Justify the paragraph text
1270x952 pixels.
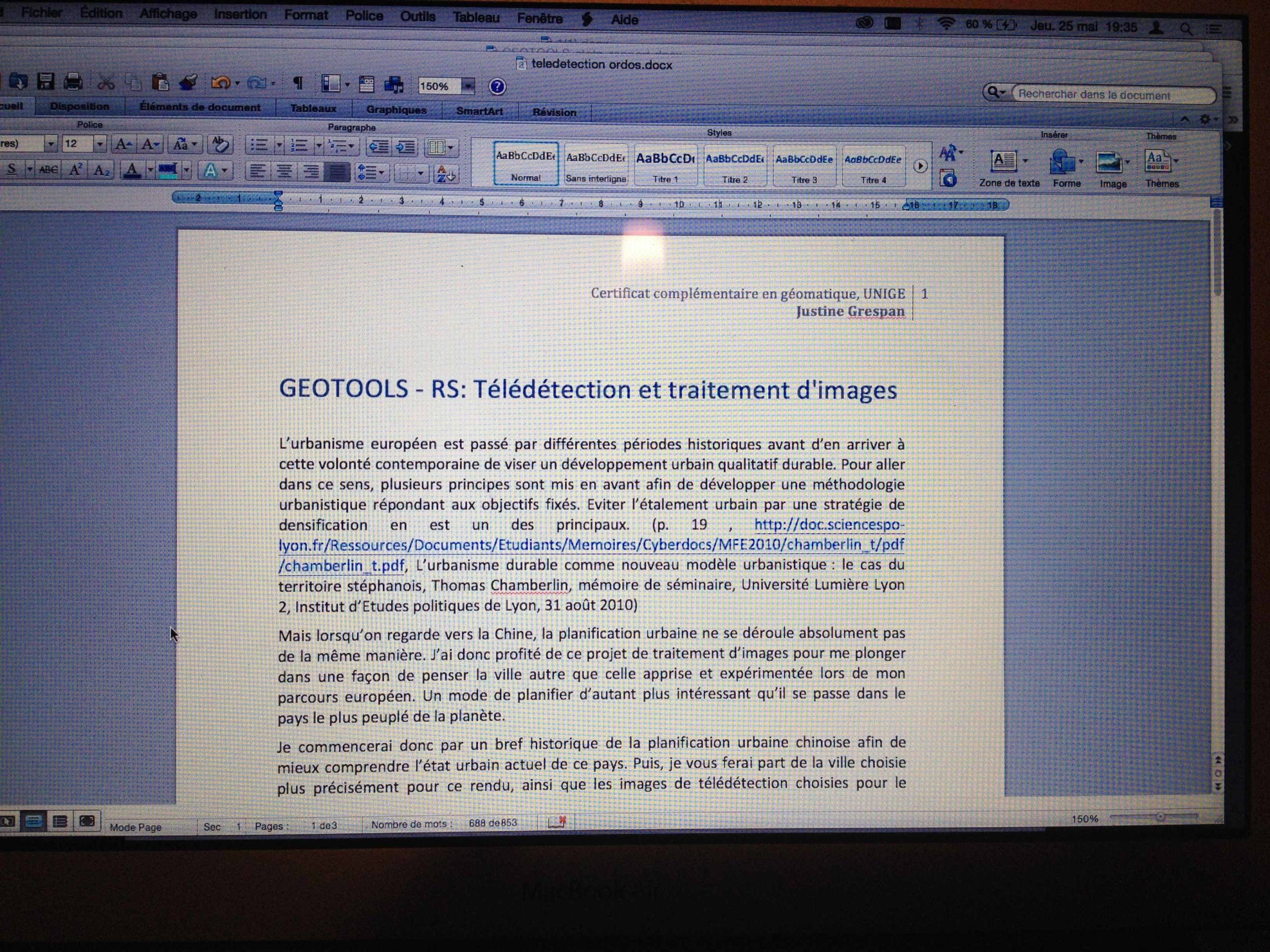pos(338,172)
